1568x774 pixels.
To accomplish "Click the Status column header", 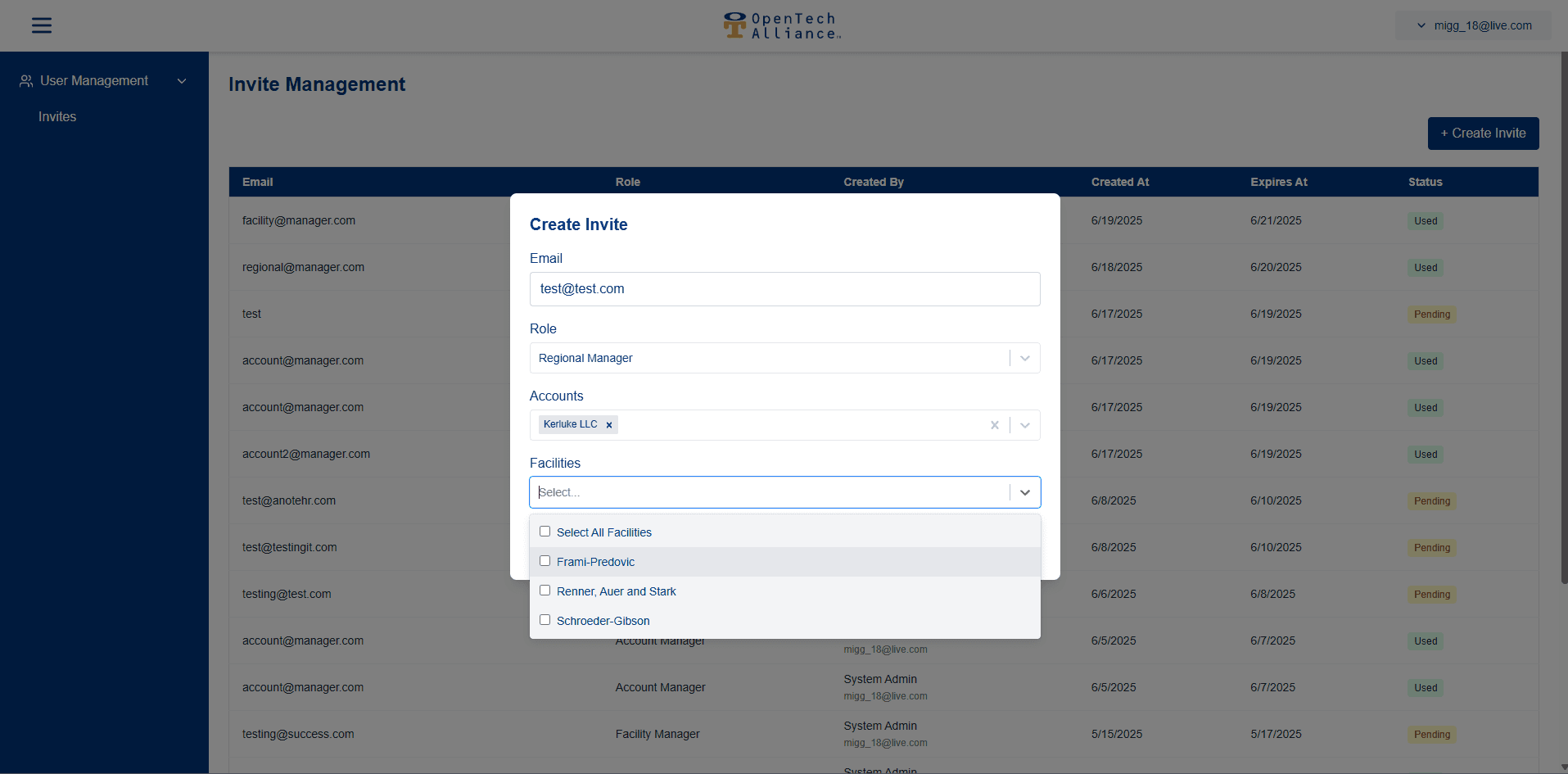I will [x=1425, y=182].
